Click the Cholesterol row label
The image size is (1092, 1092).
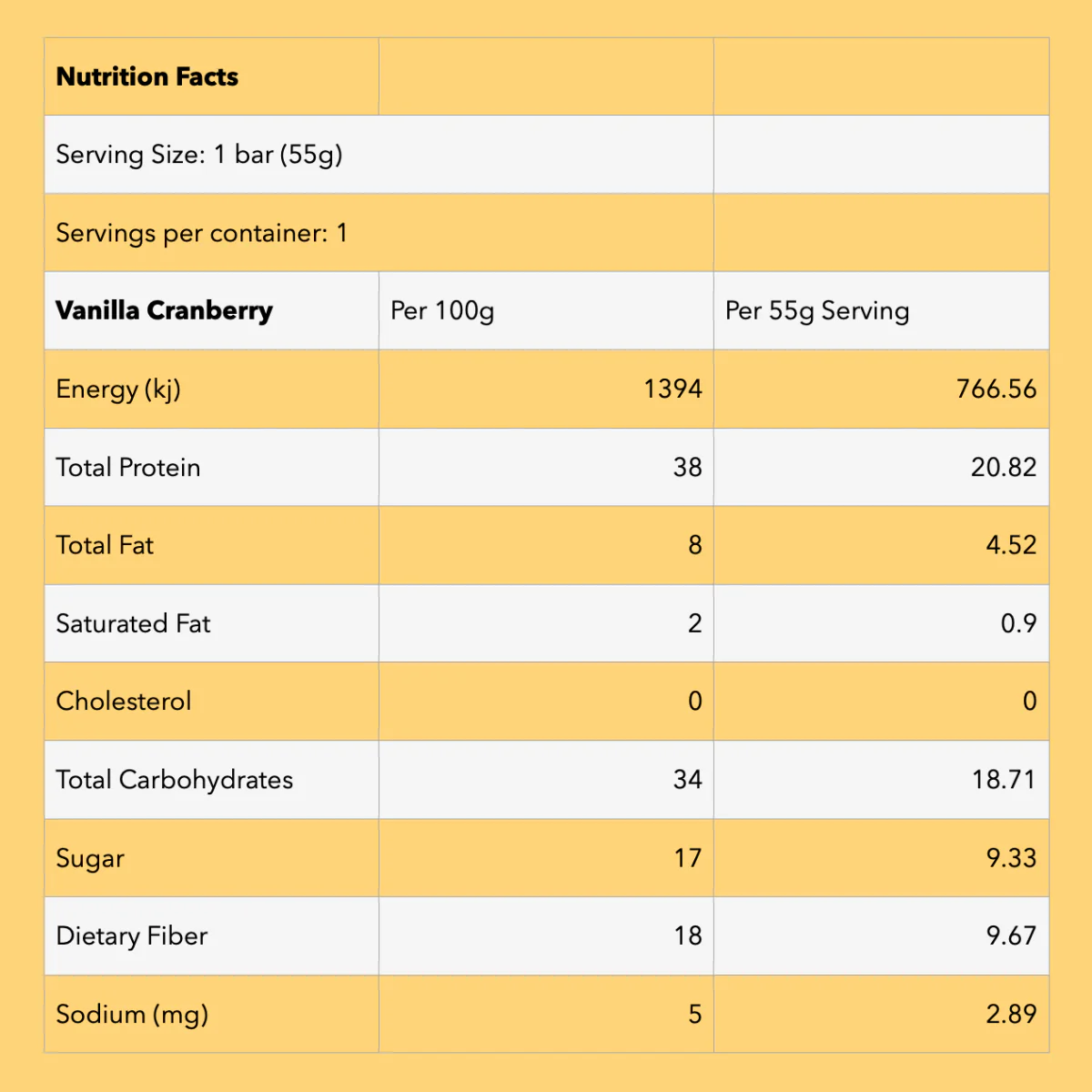124,702
